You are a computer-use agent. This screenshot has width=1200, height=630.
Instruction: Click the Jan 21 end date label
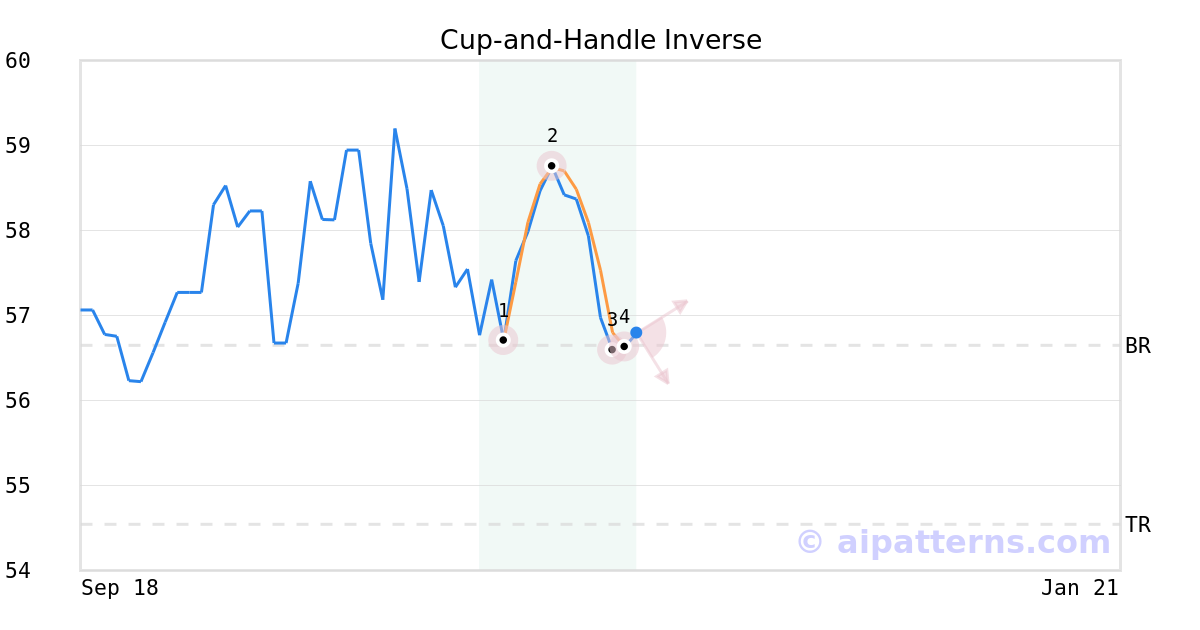1079,588
